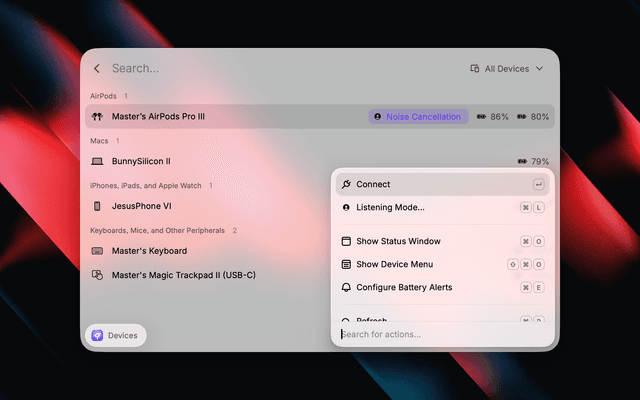This screenshot has width=640, height=400.
Task: Click the devices icon beside All Devices
Action: [474, 69]
